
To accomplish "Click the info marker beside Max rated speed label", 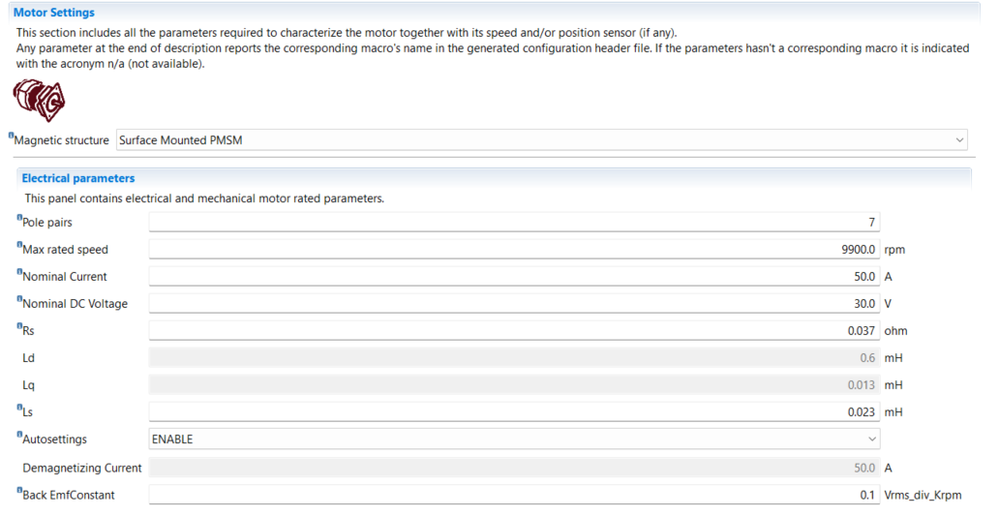I will click(19, 244).
